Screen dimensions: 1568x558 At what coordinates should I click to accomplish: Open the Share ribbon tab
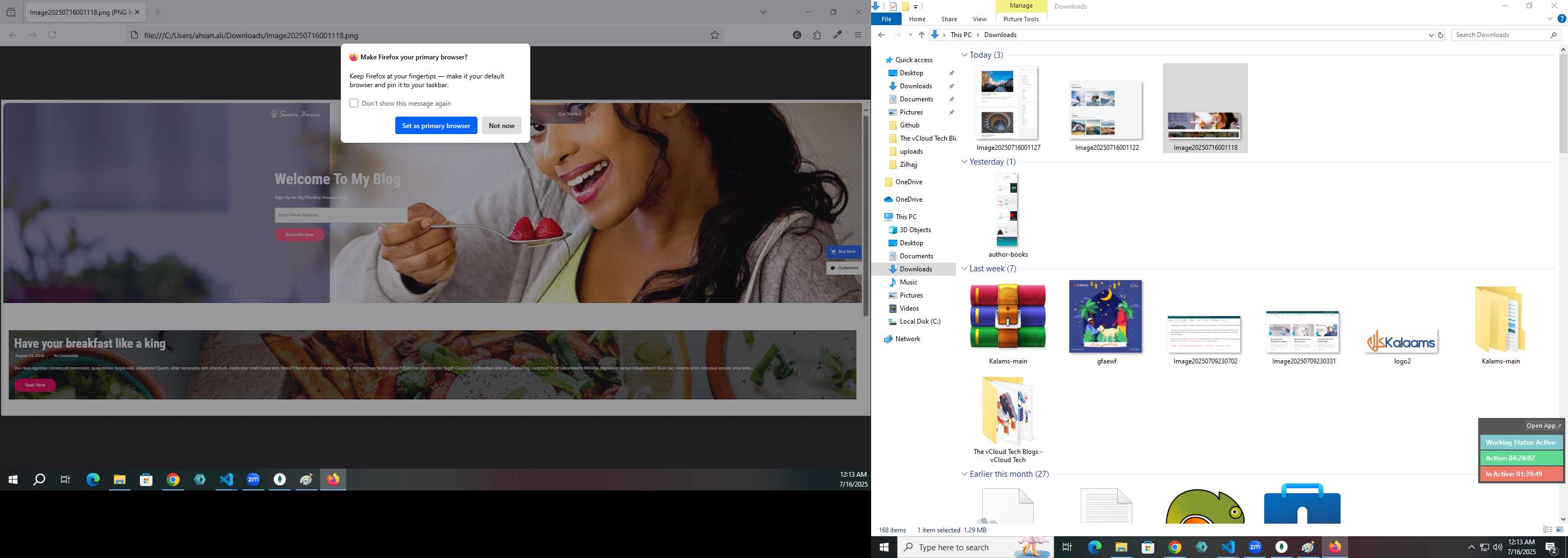click(949, 19)
